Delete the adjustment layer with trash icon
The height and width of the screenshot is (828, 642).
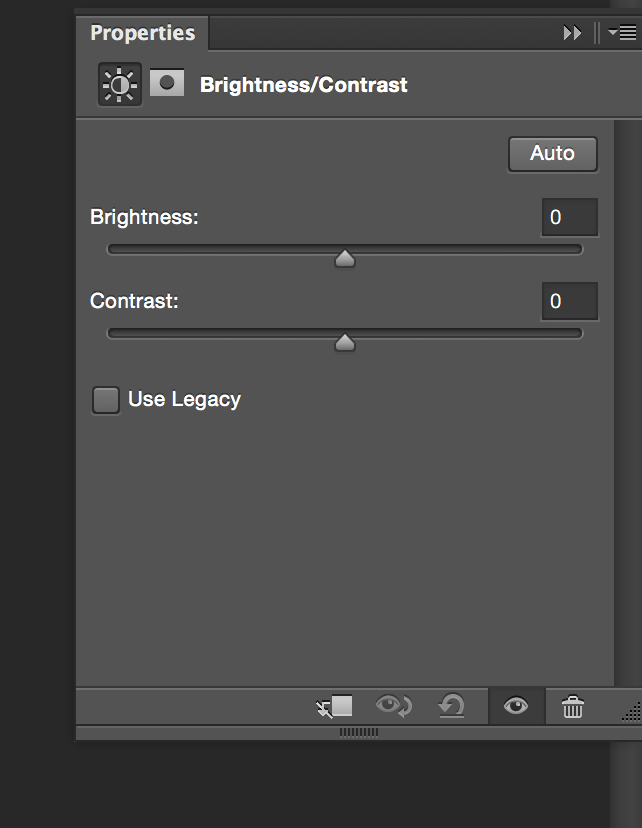coord(572,707)
